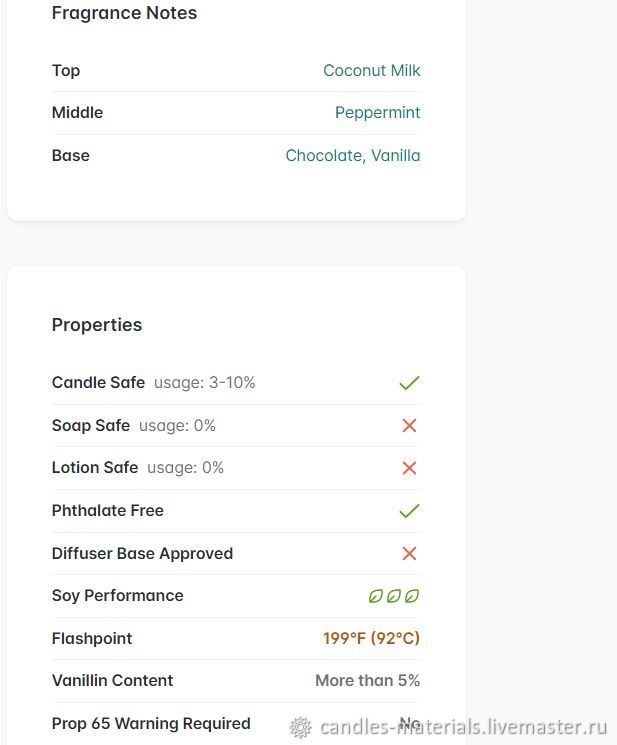The image size is (617, 745).
Task: Click the Prop 65 Warning Required label
Action: tap(151, 723)
